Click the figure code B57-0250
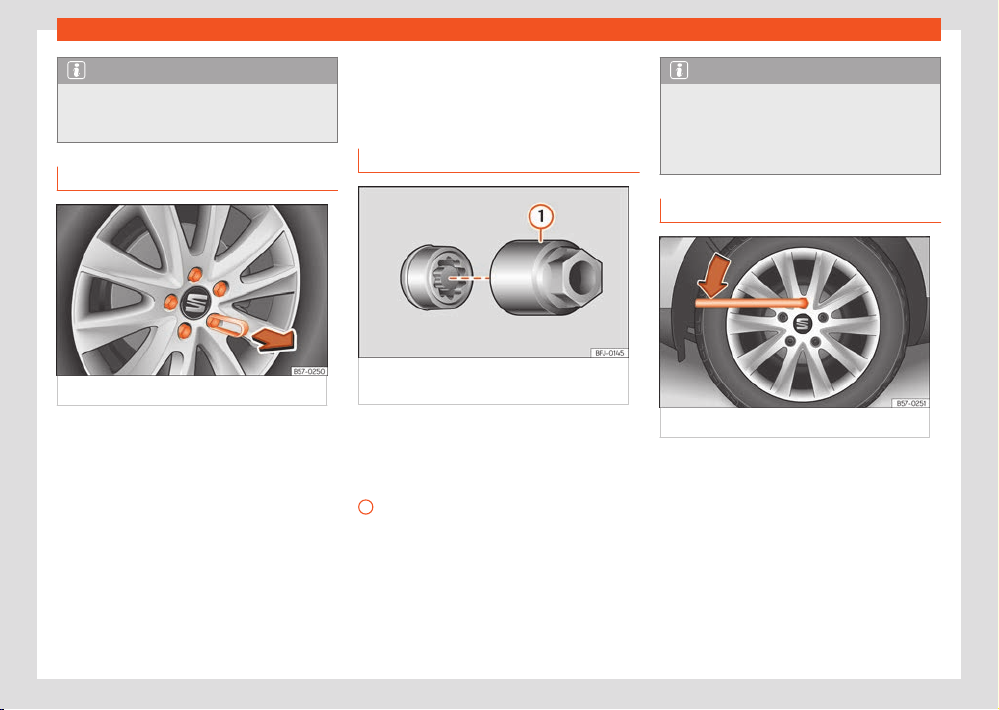The width and height of the screenshot is (999, 710). click(x=309, y=371)
